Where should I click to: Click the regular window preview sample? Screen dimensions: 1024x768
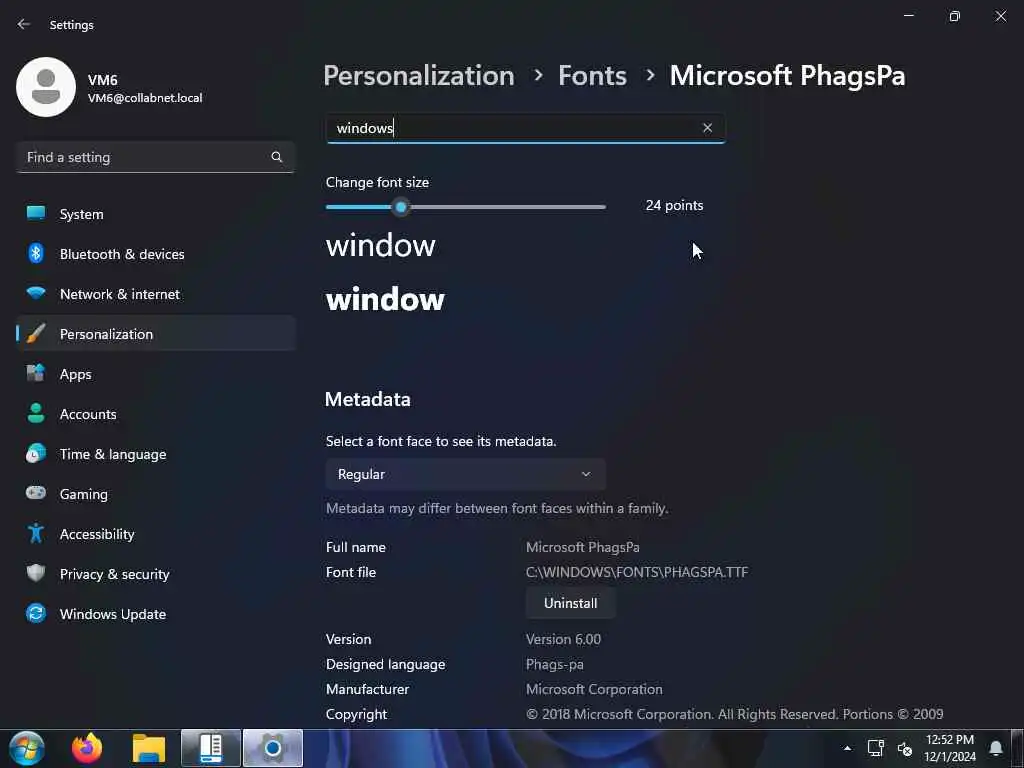coord(381,246)
